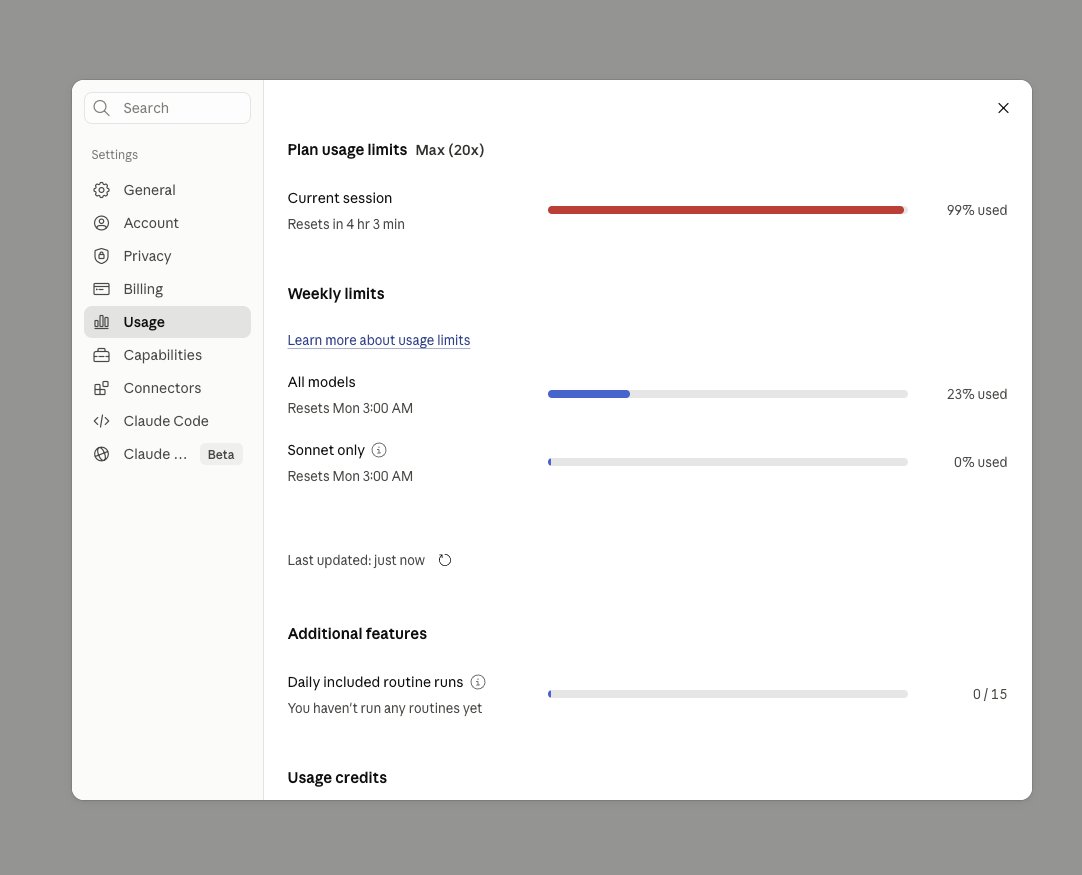Refresh usage with the circular arrow icon
This screenshot has height=875, width=1082.
[445, 560]
